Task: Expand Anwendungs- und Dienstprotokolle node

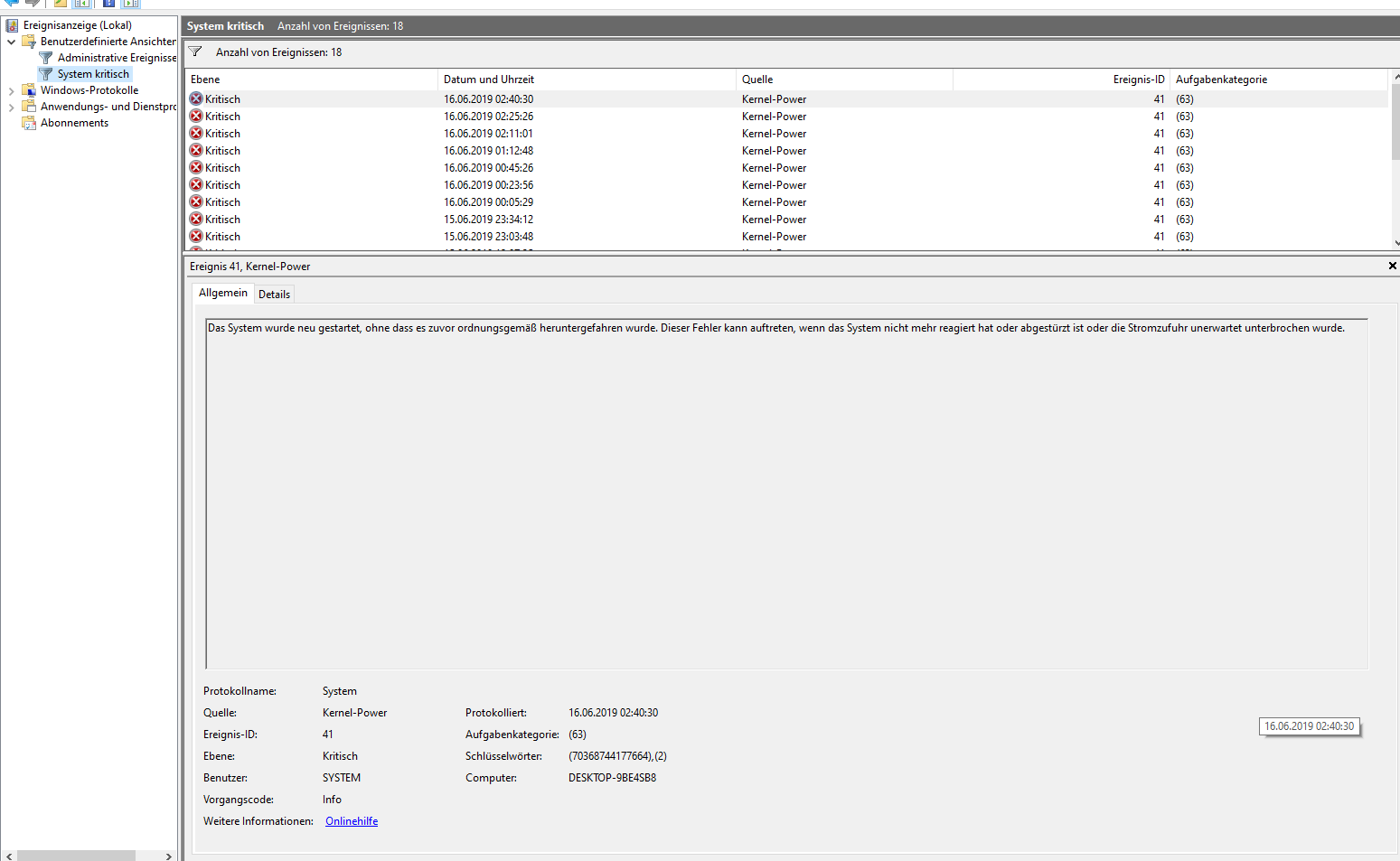Action: [x=11, y=107]
